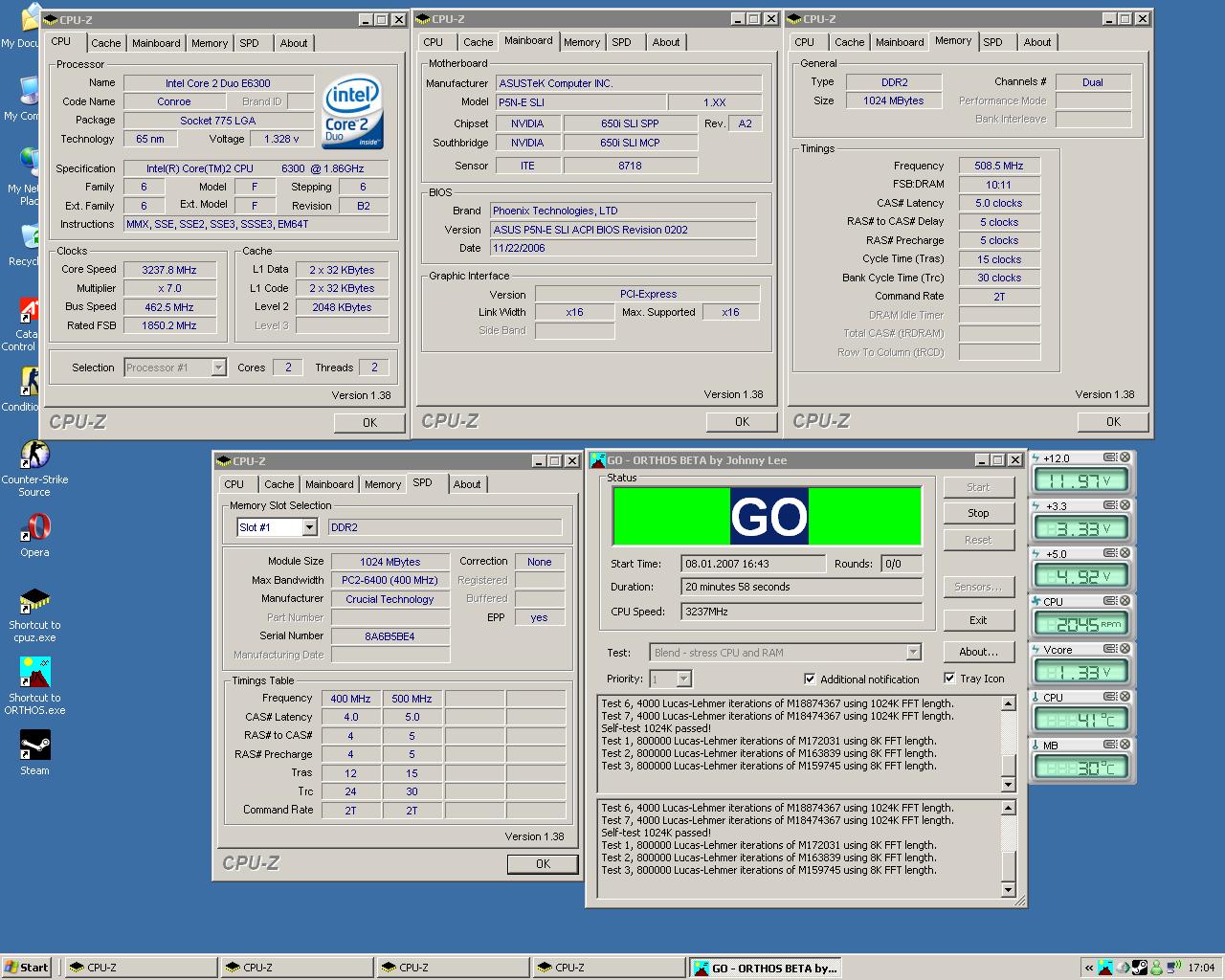Switch to CPU tab in Memory window
Screen dimensions: 1225x980
tap(804, 42)
